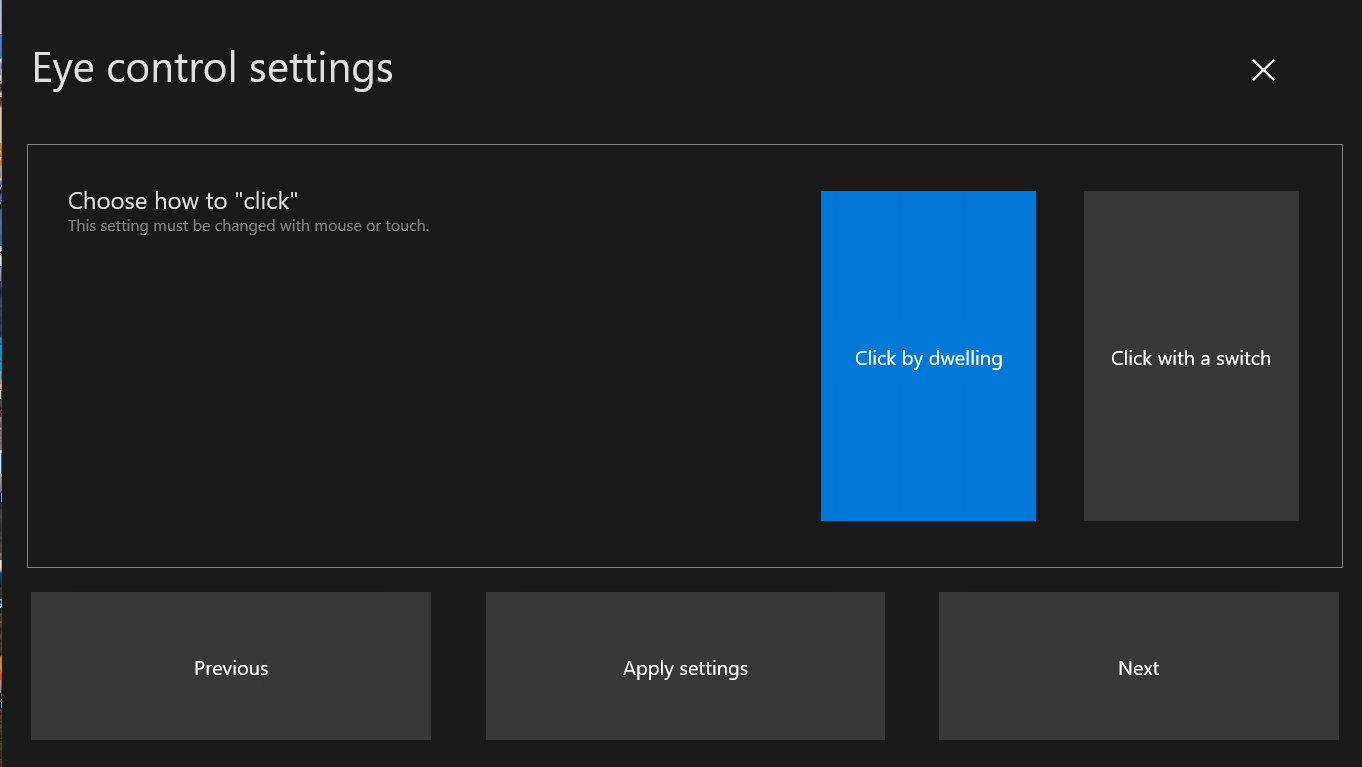
Task: Go back to the previous settings page
Action: (231, 666)
